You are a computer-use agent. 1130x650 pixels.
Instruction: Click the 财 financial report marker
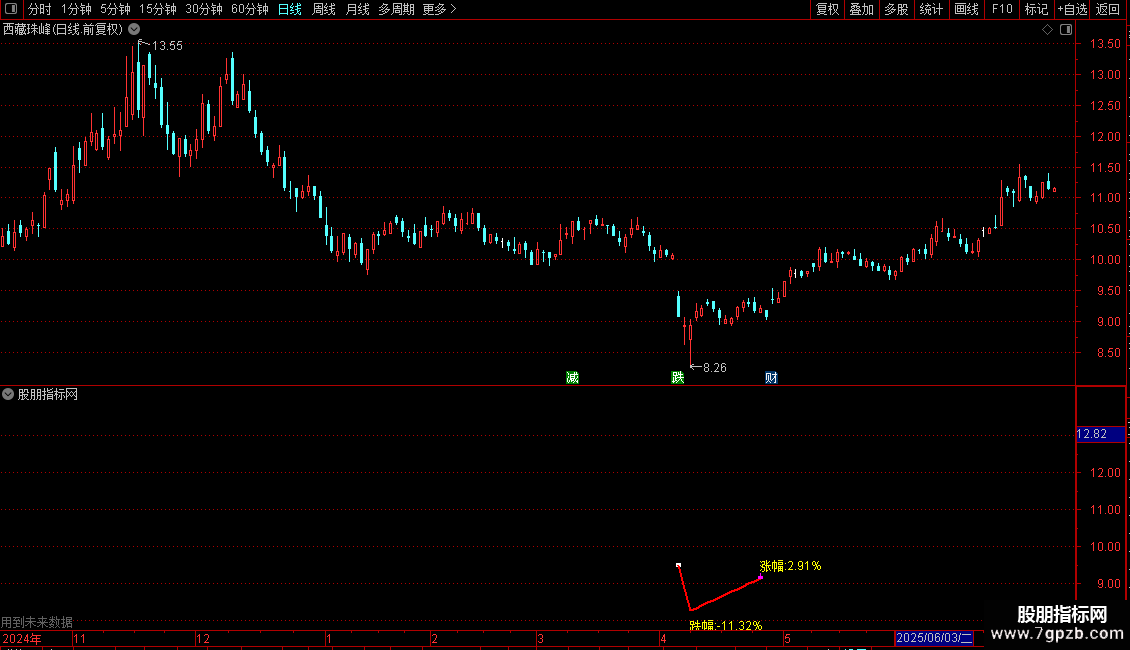coord(771,378)
